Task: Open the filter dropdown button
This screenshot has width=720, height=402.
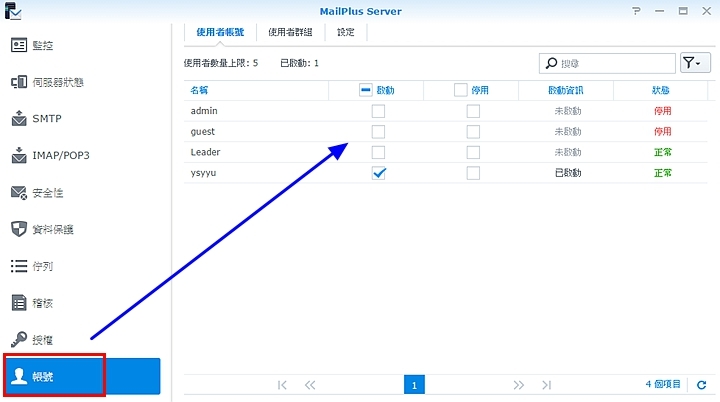Action: tap(695, 63)
